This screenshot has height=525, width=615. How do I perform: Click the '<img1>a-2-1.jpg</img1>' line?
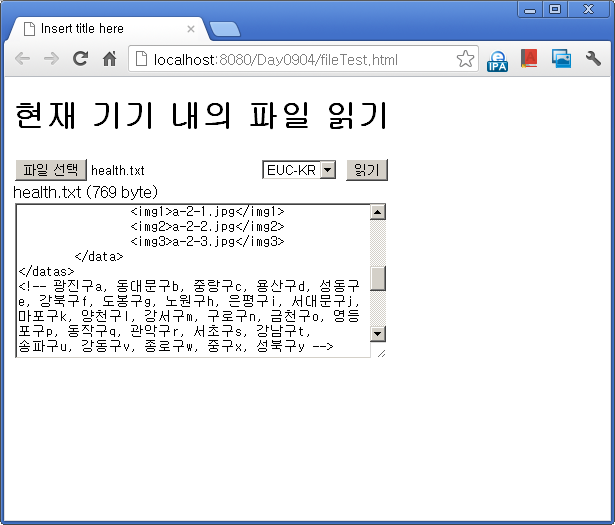tap(207, 212)
